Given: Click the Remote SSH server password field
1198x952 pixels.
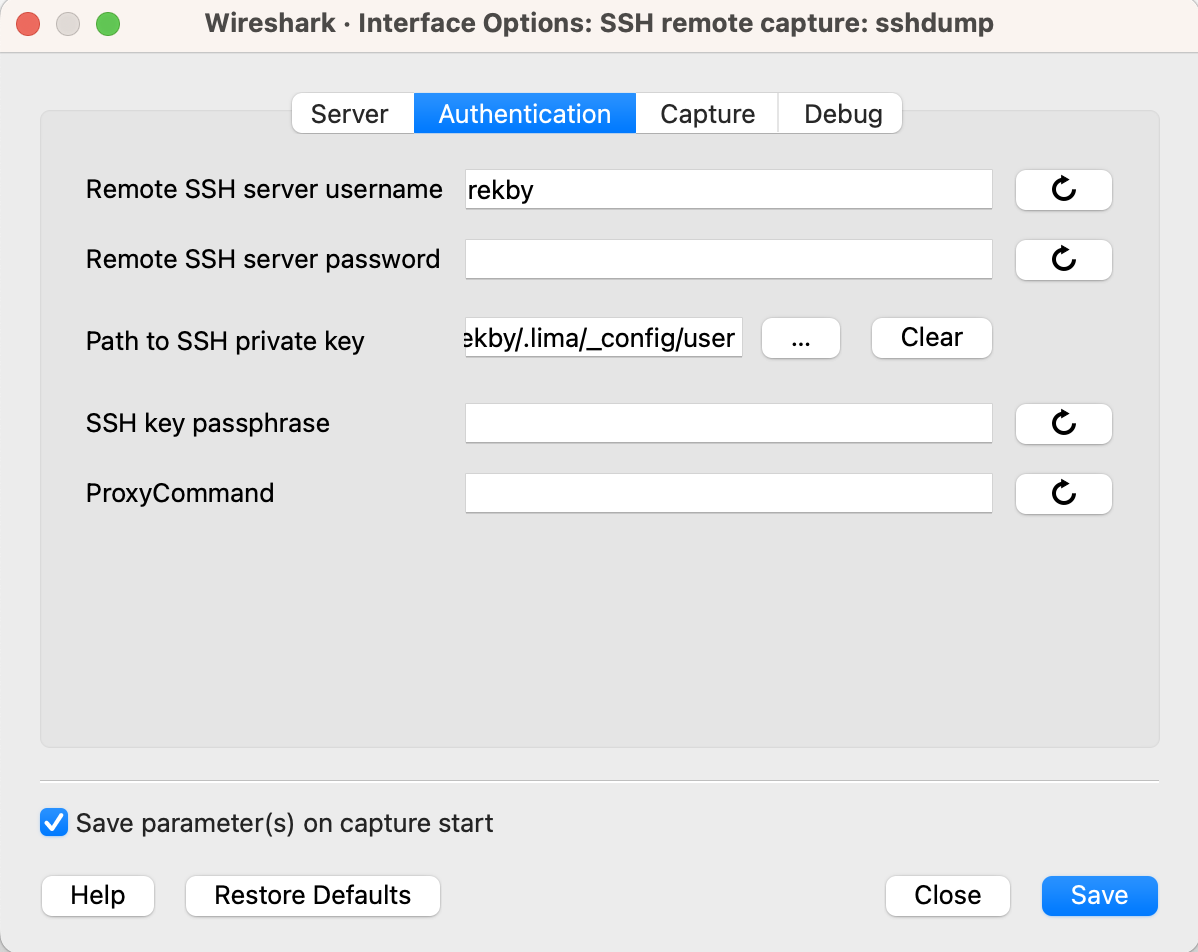Looking at the screenshot, I should point(728,260).
